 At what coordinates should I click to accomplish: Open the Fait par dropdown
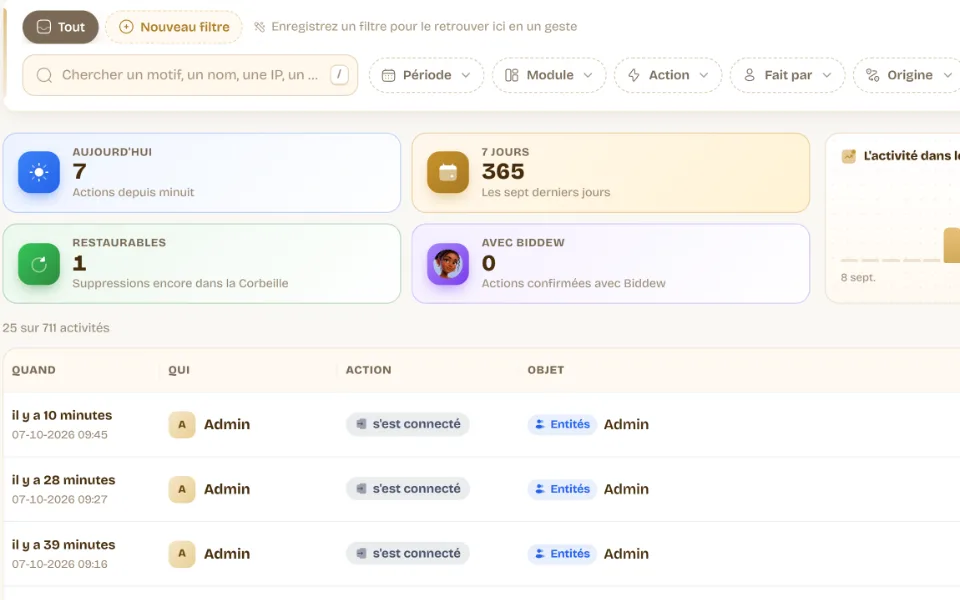787,75
